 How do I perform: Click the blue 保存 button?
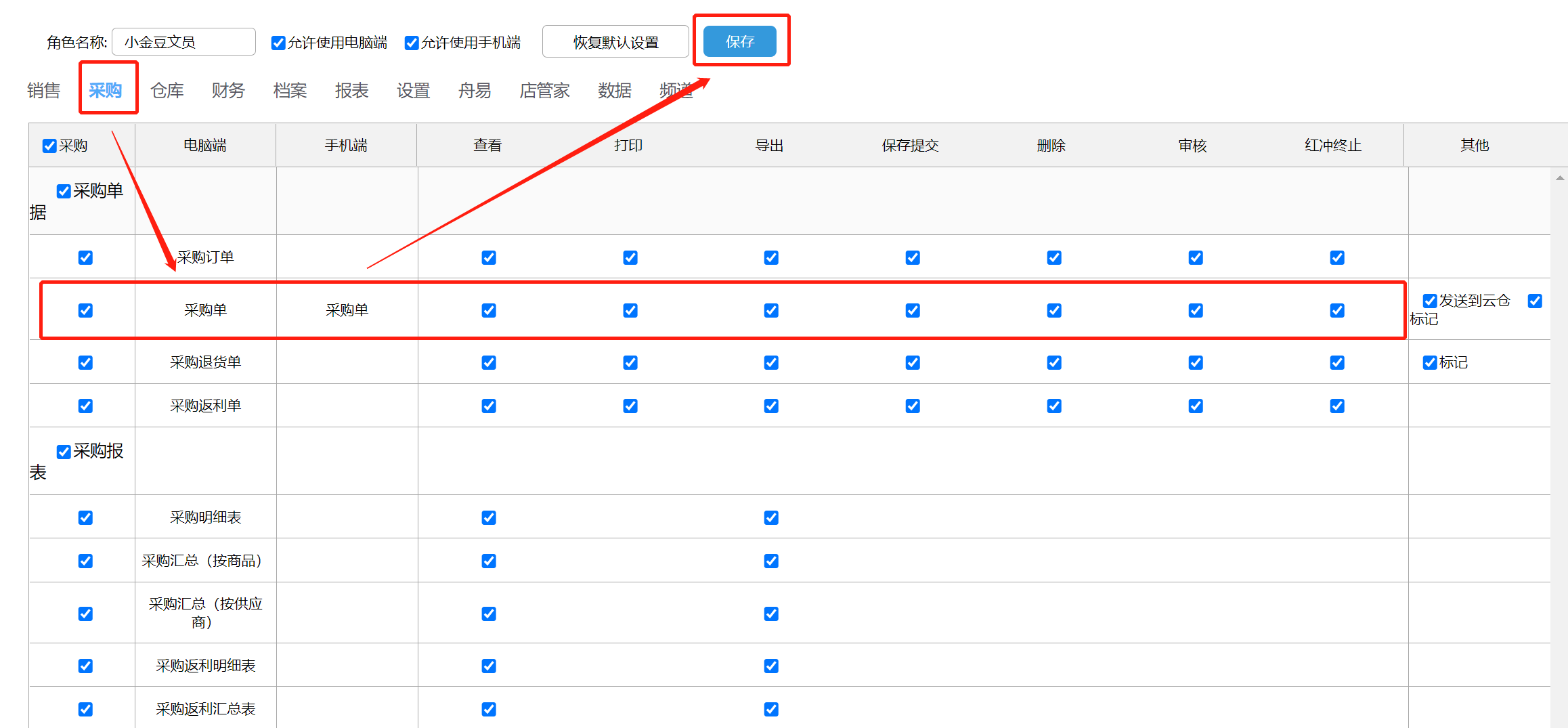[739, 42]
